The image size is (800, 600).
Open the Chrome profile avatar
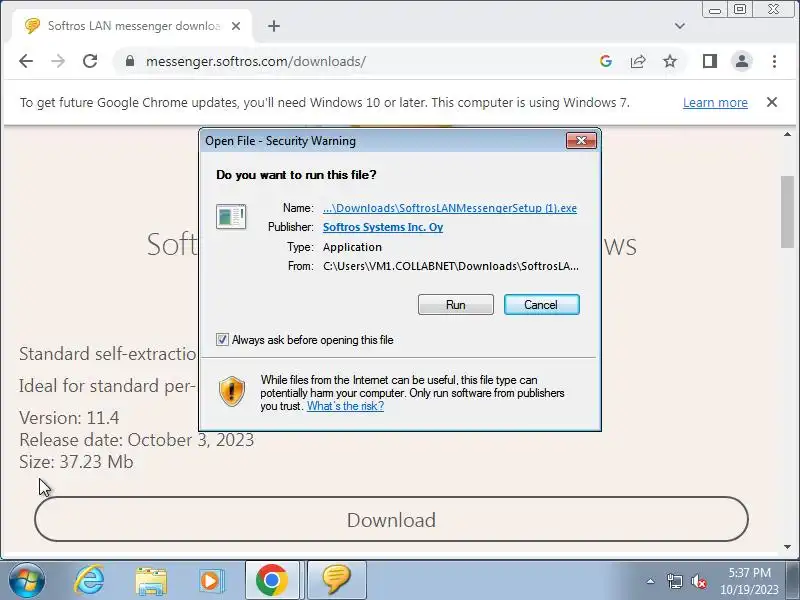tap(742, 61)
